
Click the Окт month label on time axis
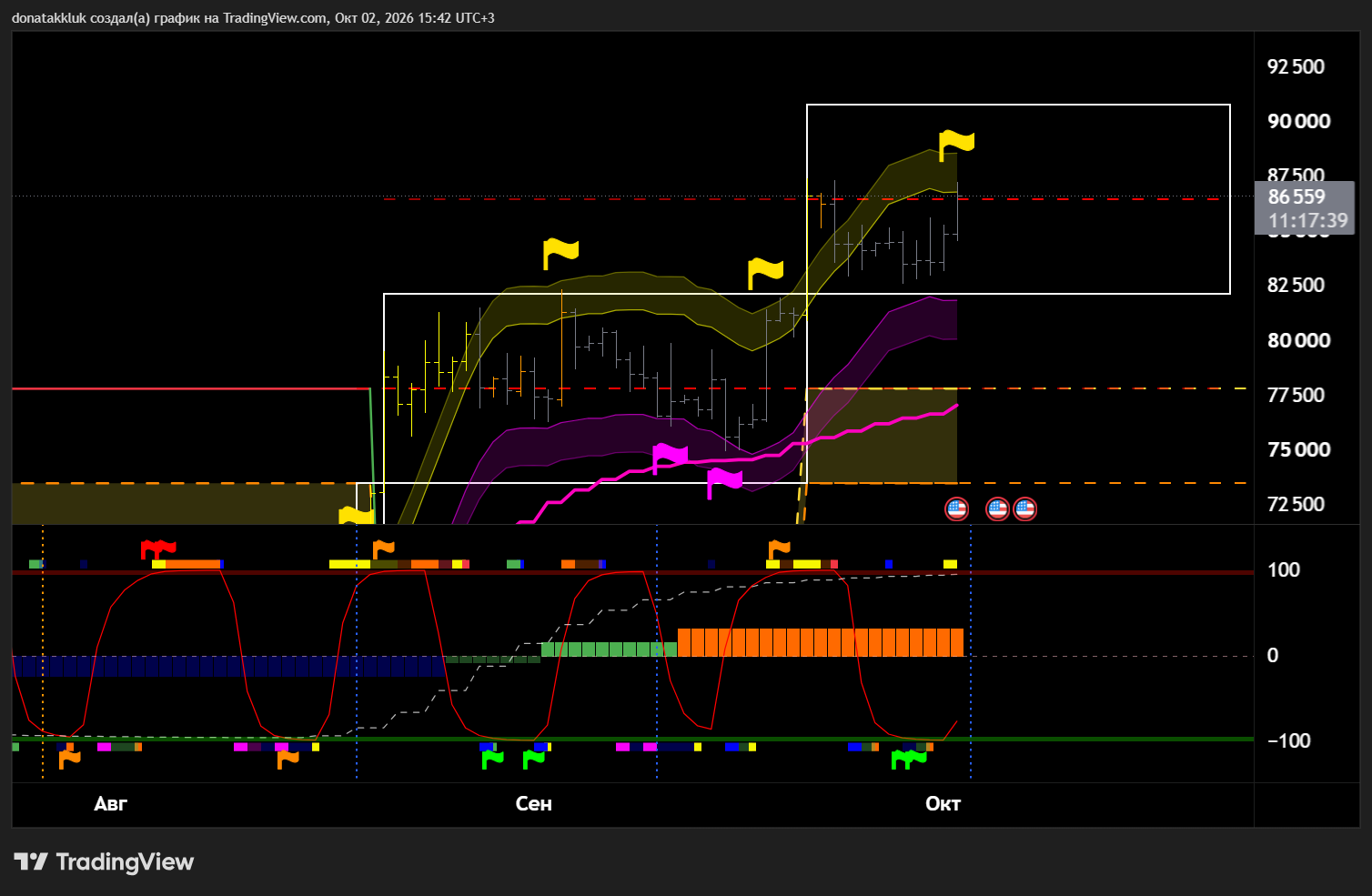(943, 803)
